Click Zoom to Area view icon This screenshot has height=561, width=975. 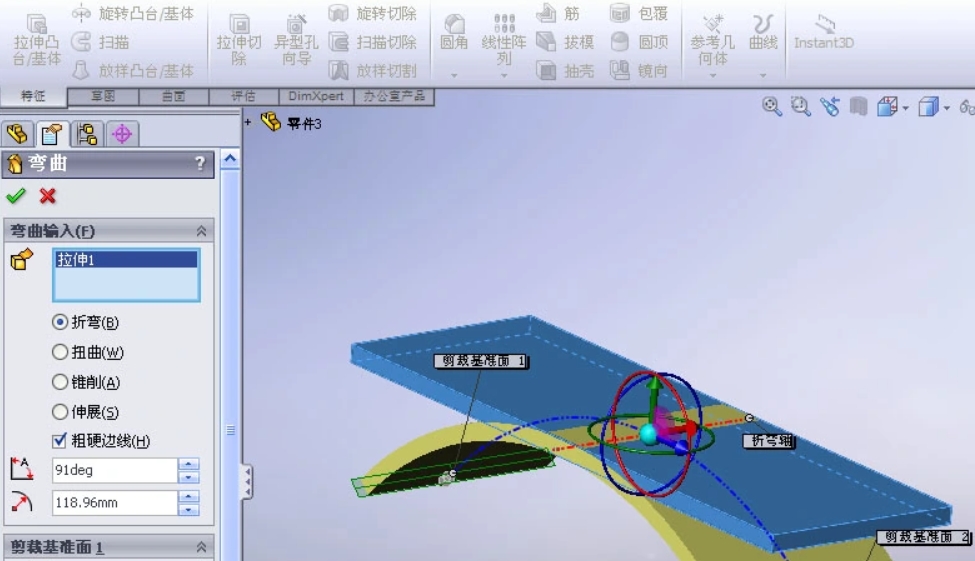[x=800, y=106]
